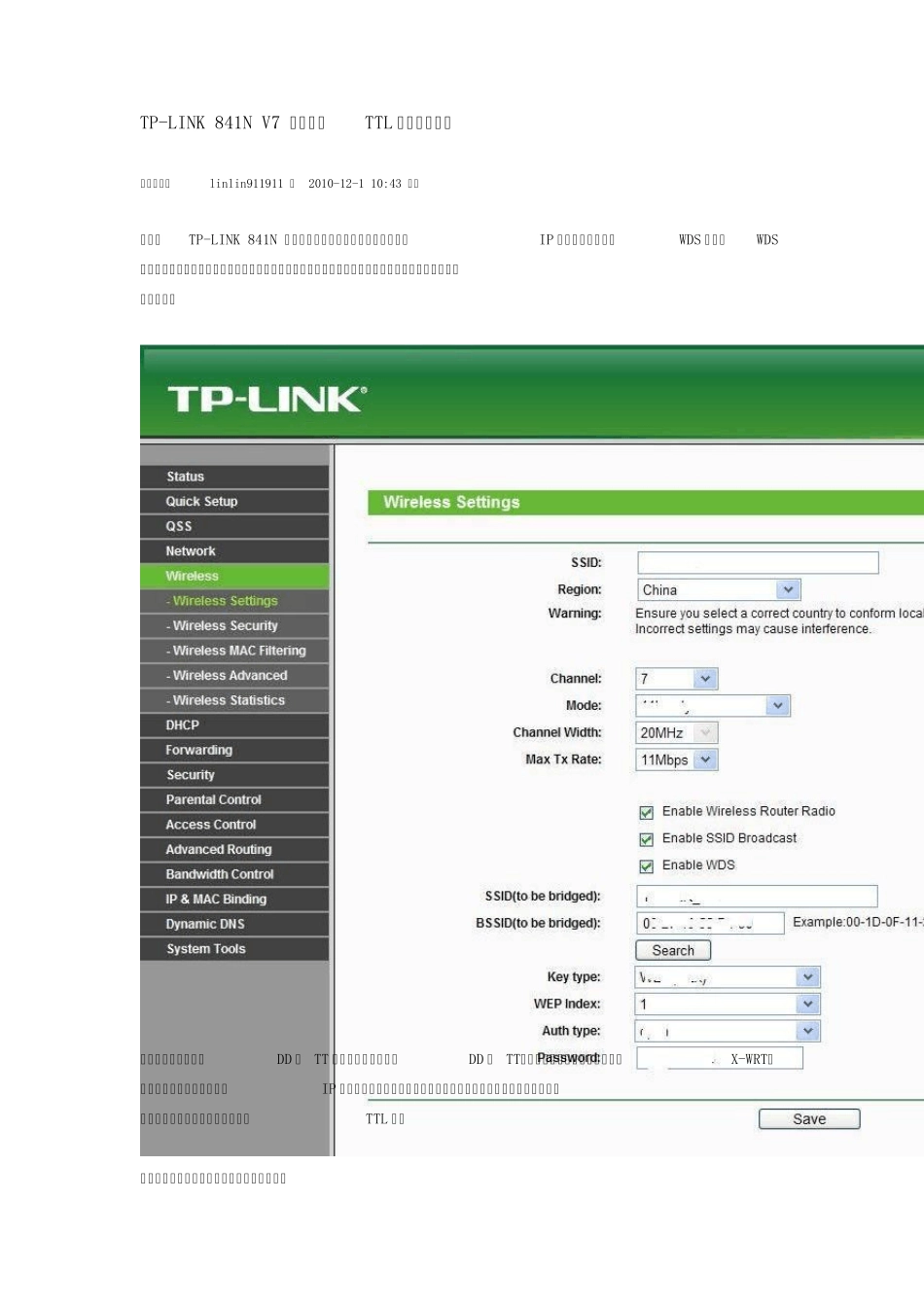Open the Region dropdown showing China
Image resolution: width=924 pixels, height=1307 pixels.
(719, 589)
